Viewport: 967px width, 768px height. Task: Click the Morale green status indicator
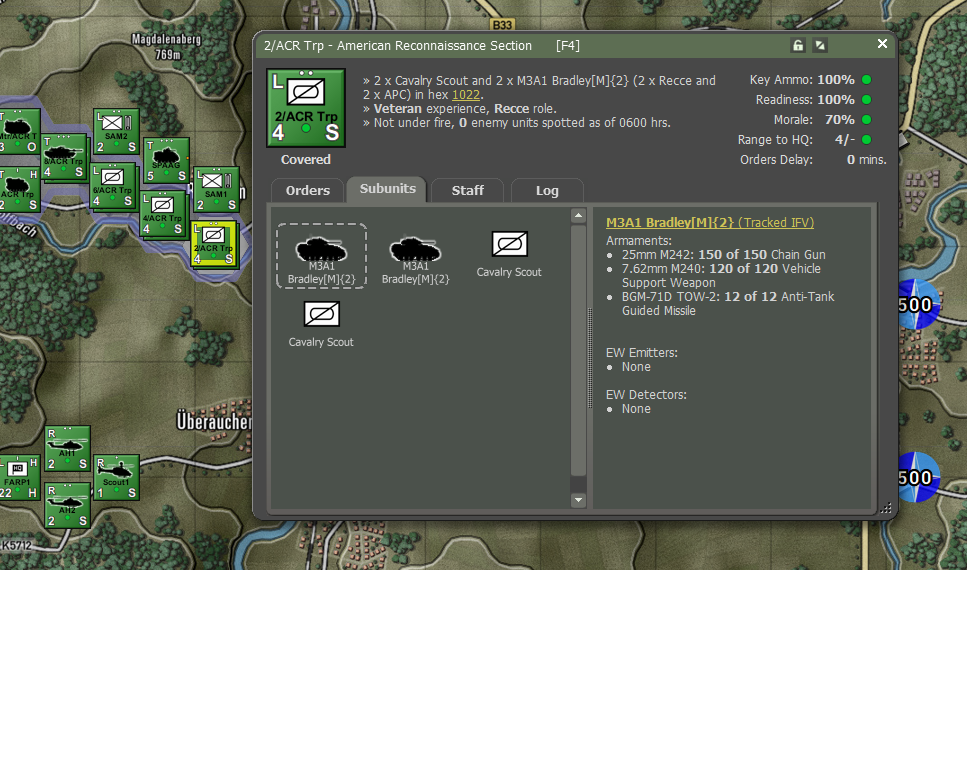866,120
